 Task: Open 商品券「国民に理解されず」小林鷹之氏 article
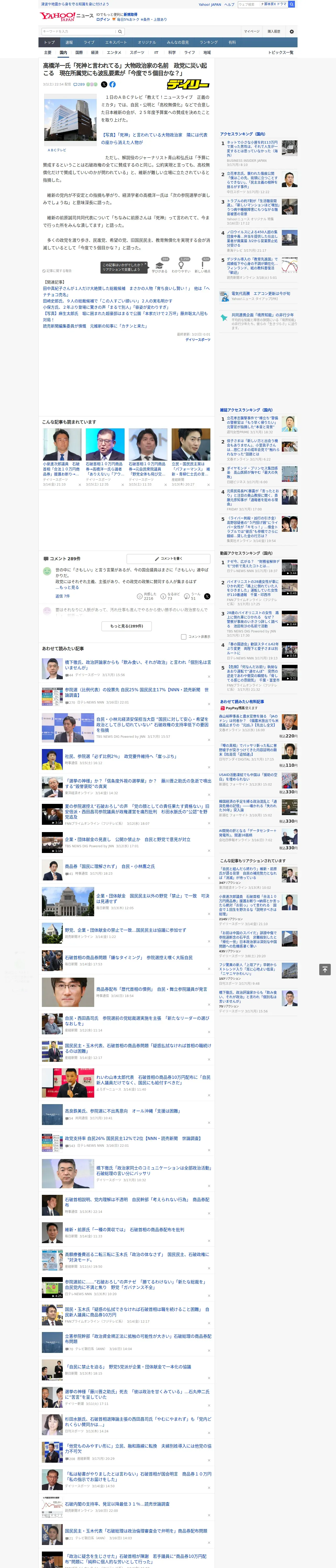(110, 866)
